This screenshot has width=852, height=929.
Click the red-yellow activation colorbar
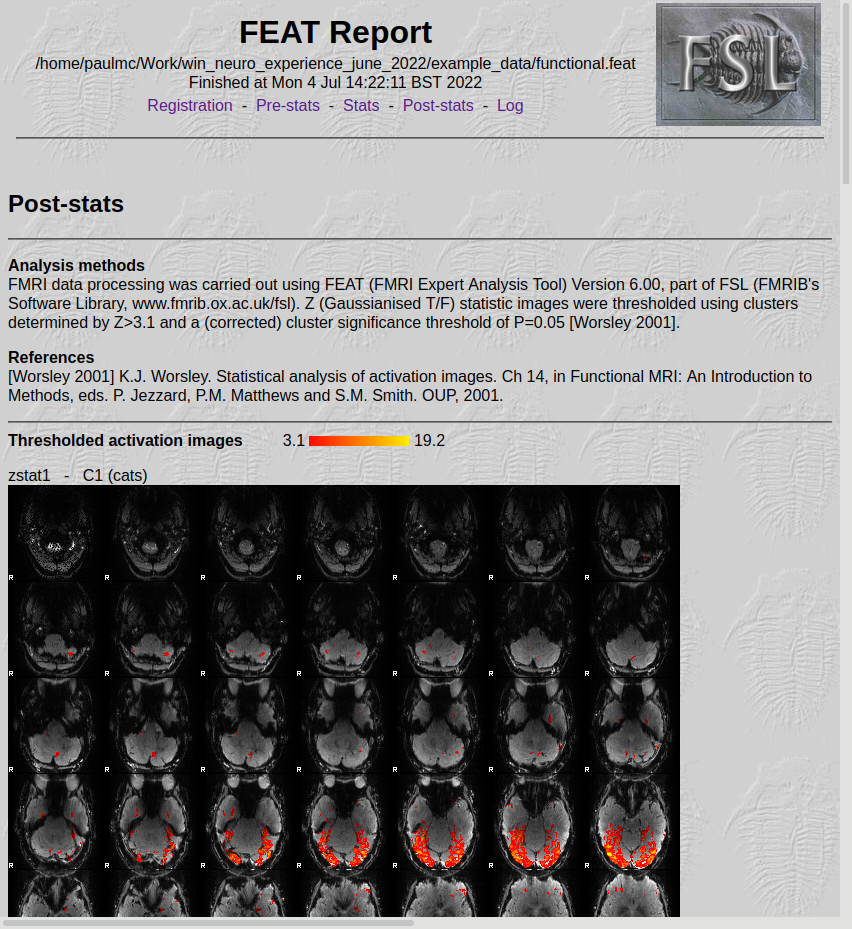(x=359, y=441)
